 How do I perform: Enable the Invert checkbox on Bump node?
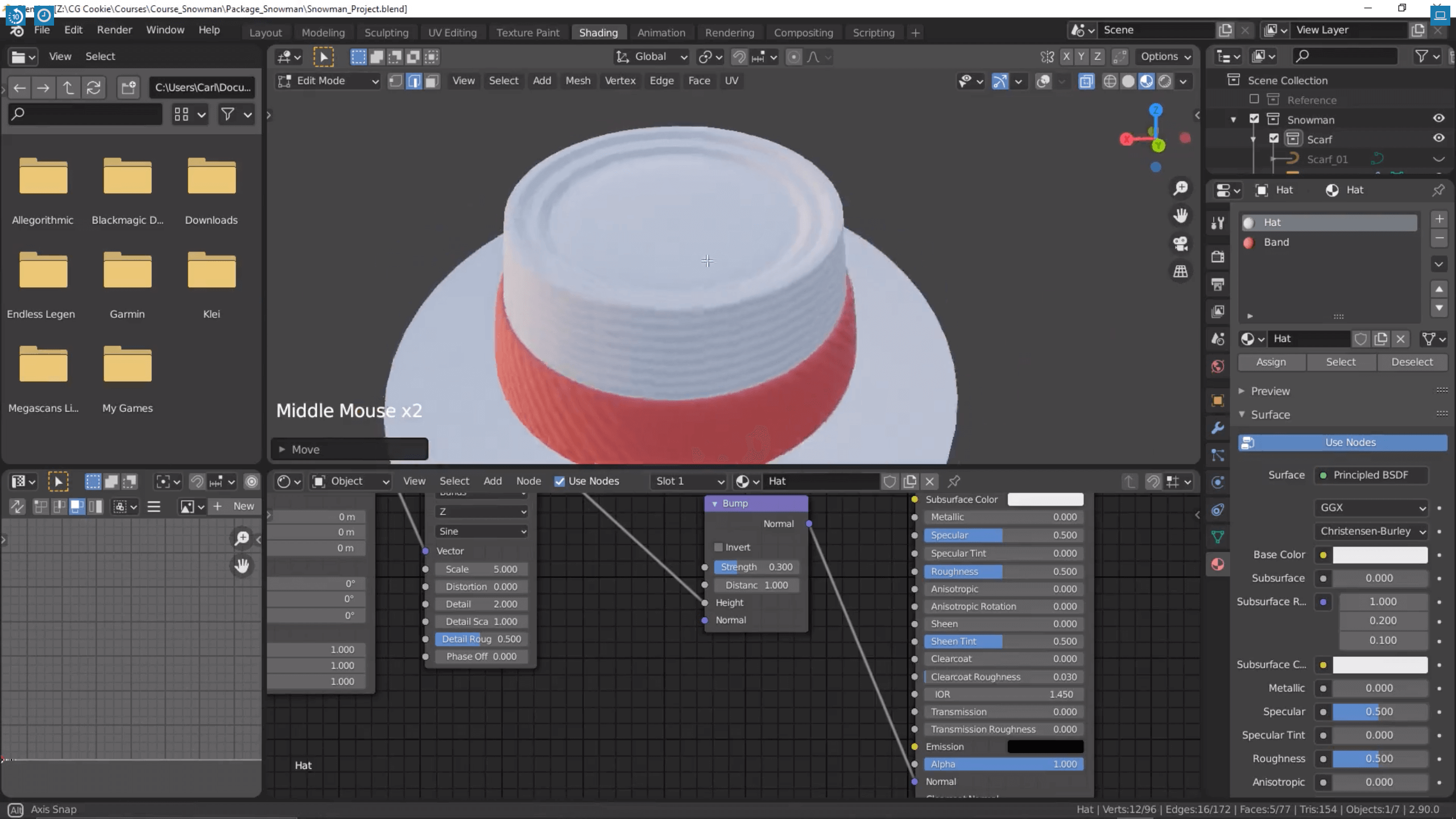718,547
